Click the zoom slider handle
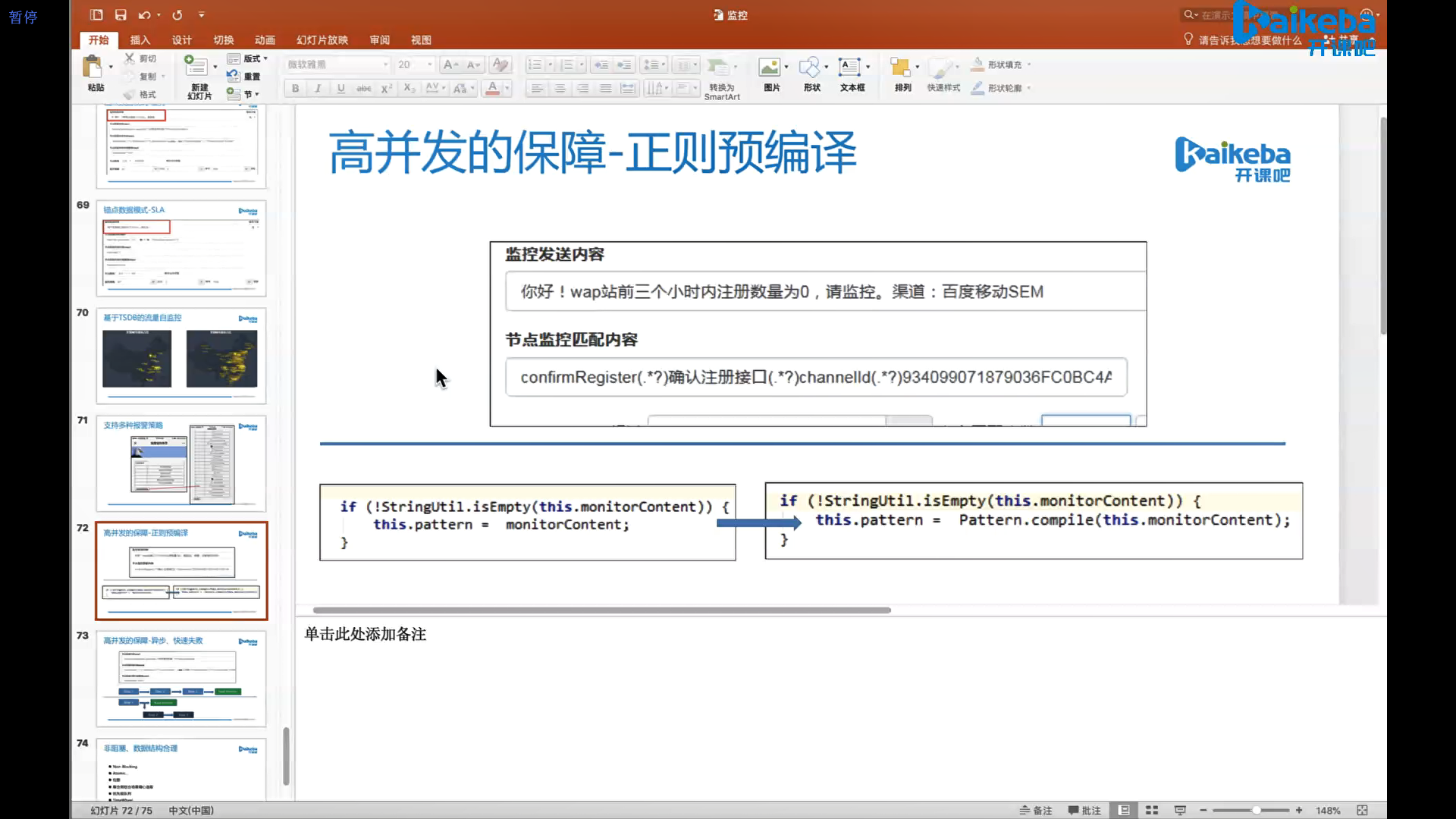Image resolution: width=1456 pixels, height=819 pixels. click(x=1257, y=811)
